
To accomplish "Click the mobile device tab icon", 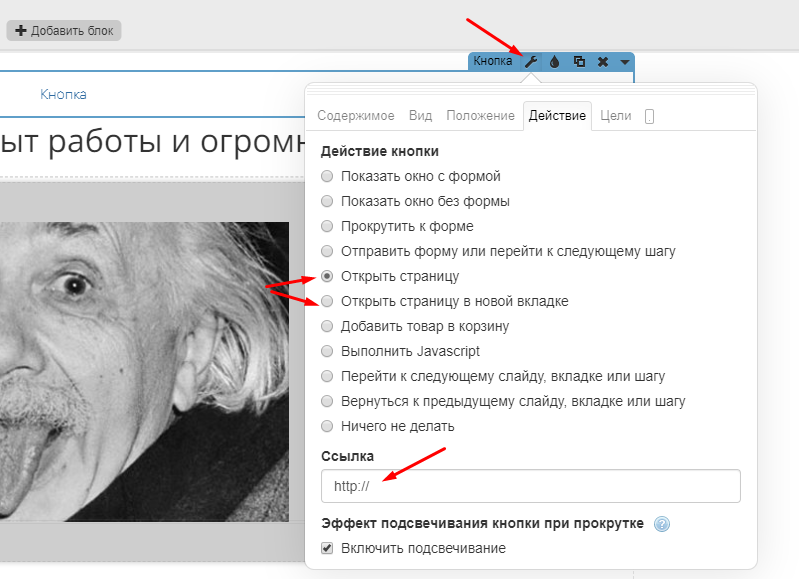I will coord(650,116).
